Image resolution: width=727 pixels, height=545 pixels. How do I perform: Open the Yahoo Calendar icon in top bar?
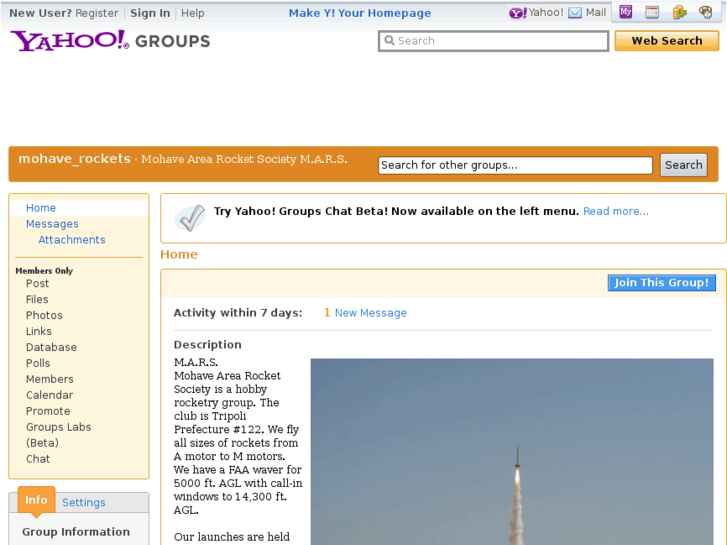pyautogui.click(x=652, y=12)
